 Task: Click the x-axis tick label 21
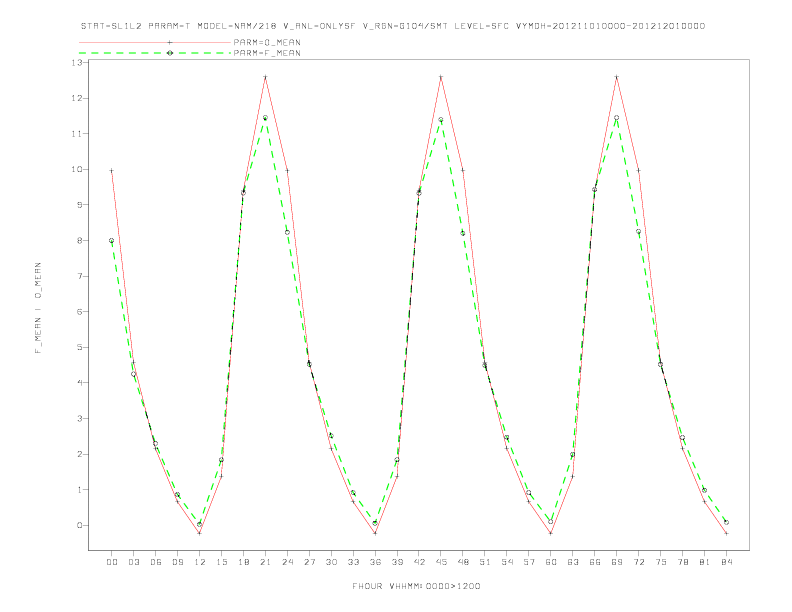[x=265, y=562]
